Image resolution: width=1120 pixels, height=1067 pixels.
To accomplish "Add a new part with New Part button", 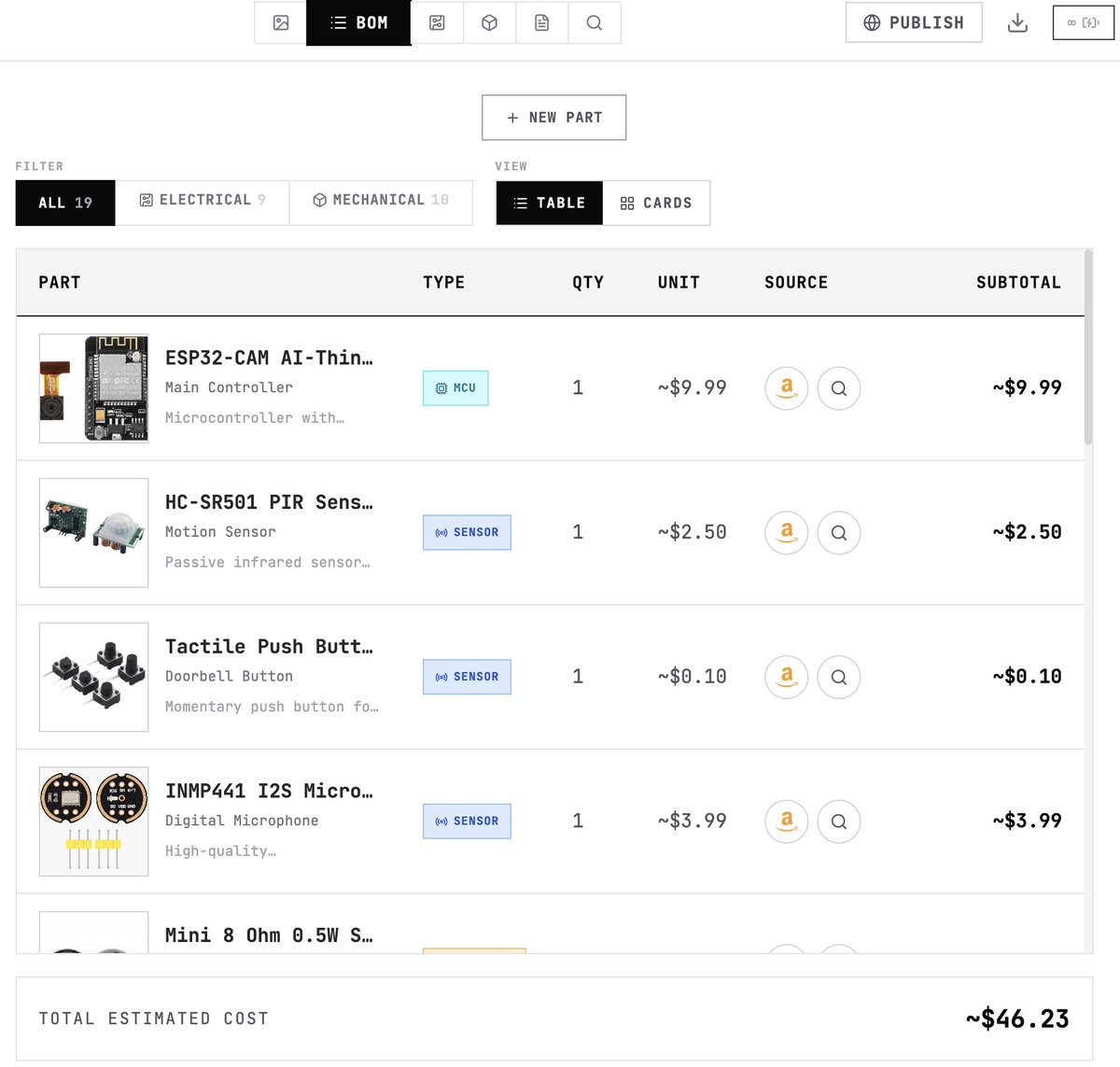I will 553,118.
